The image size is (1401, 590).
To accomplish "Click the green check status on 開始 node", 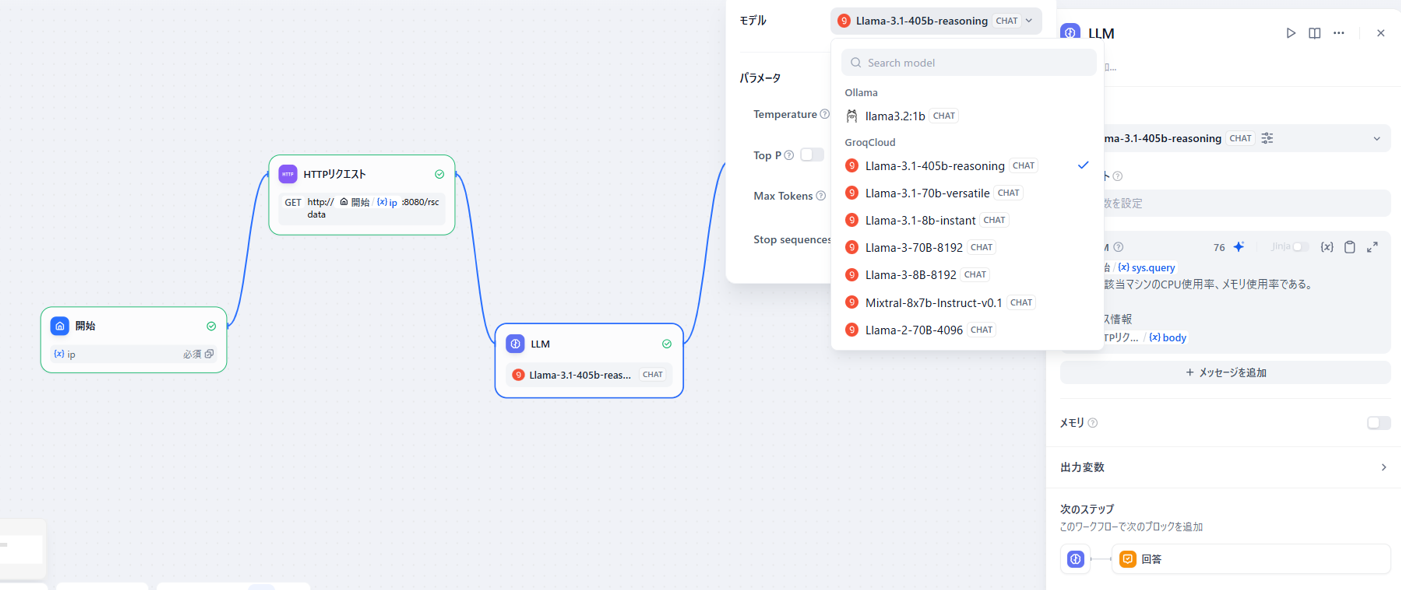I will pos(211,326).
